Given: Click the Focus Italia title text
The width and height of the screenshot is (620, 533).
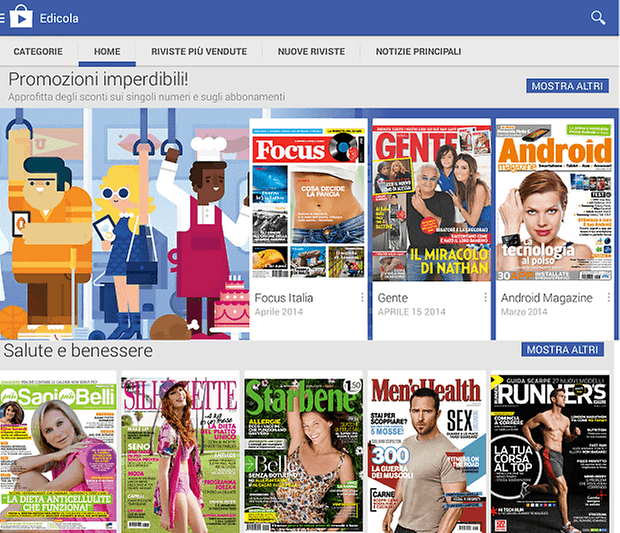Looking at the screenshot, I should pyautogui.click(x=284, y=298).
